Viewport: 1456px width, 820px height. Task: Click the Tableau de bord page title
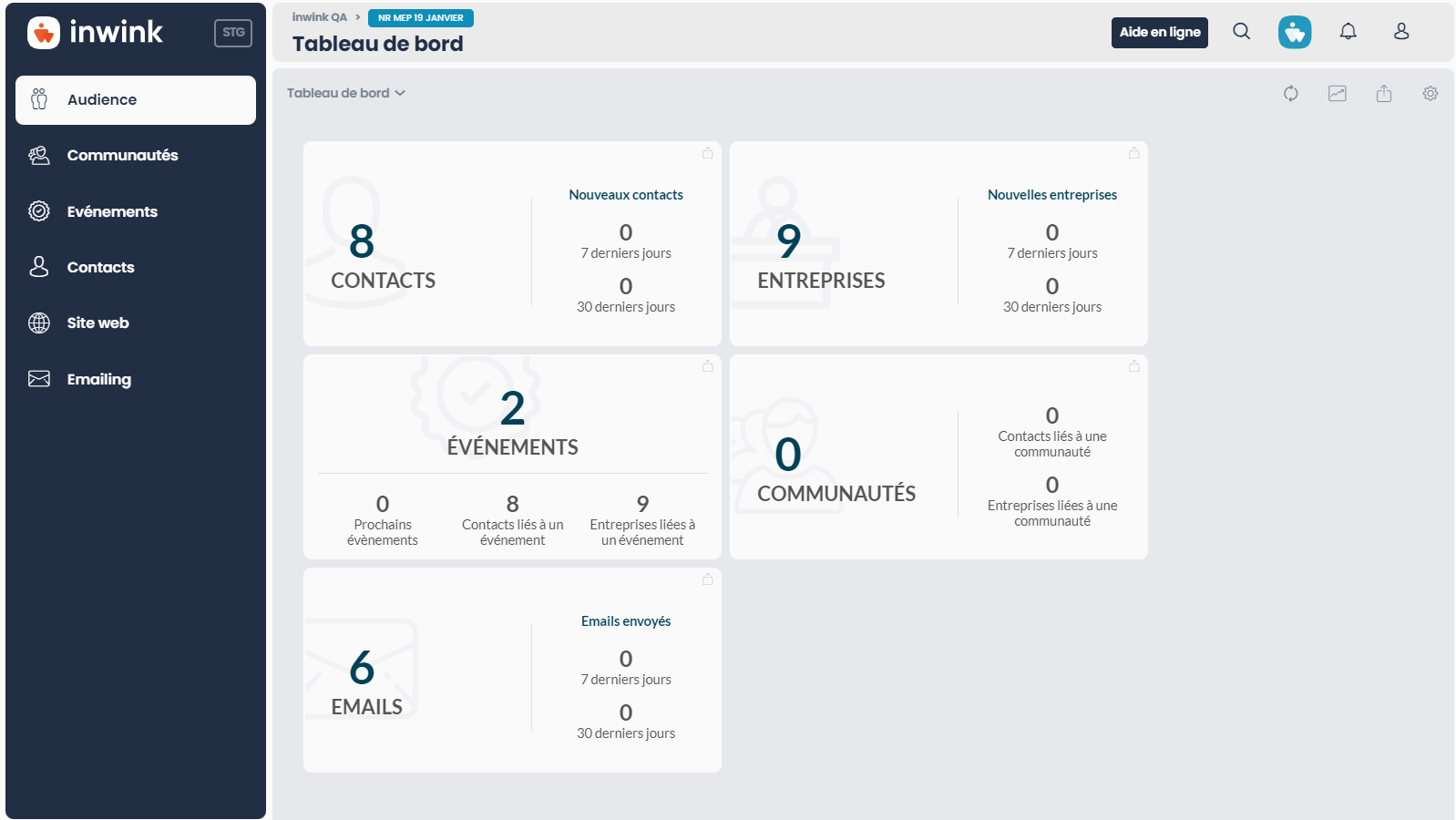378,44
